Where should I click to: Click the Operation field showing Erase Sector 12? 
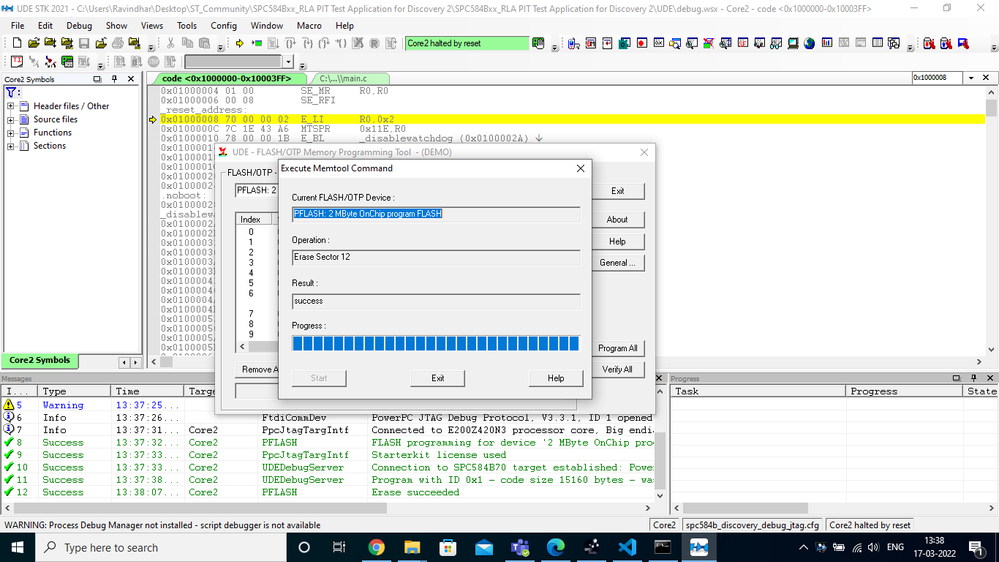tap(436, 257)
